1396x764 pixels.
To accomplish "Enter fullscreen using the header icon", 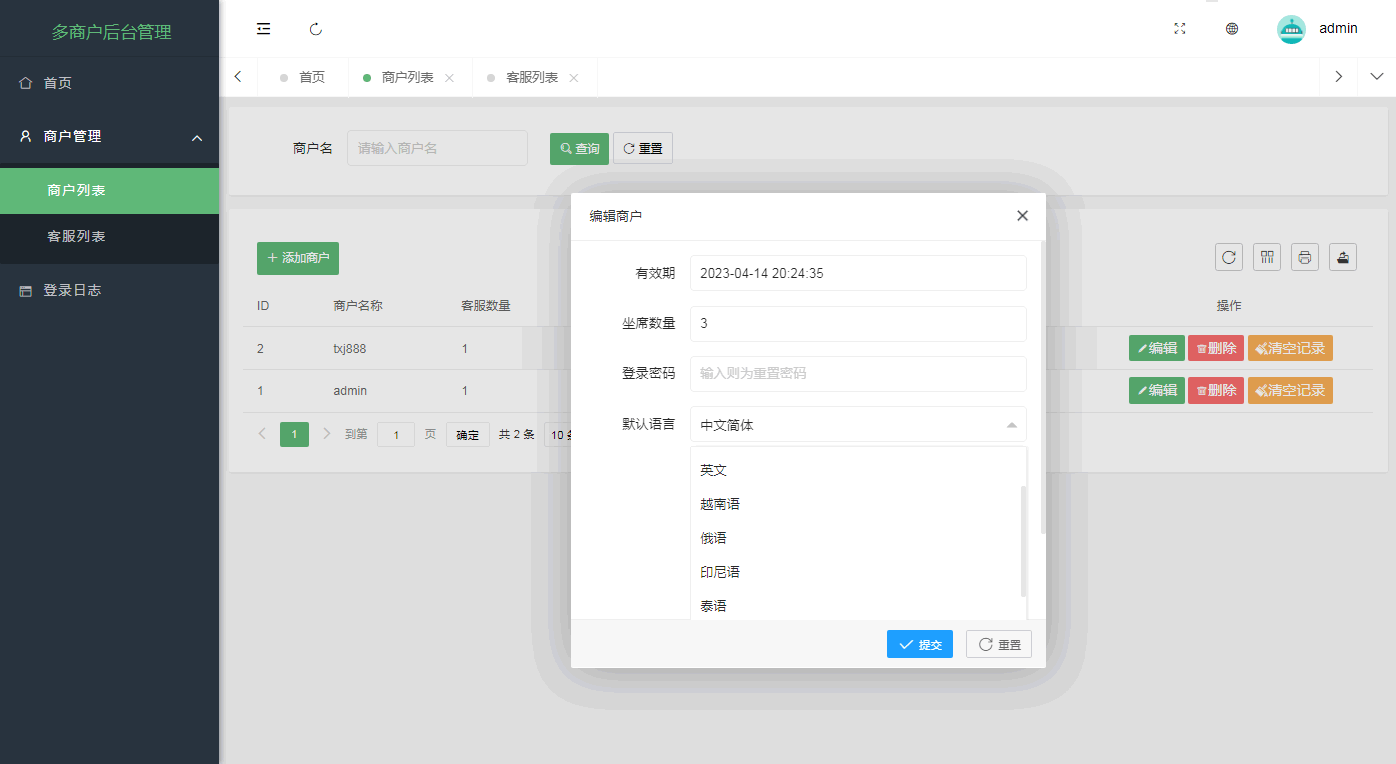I will (1180, 29).
